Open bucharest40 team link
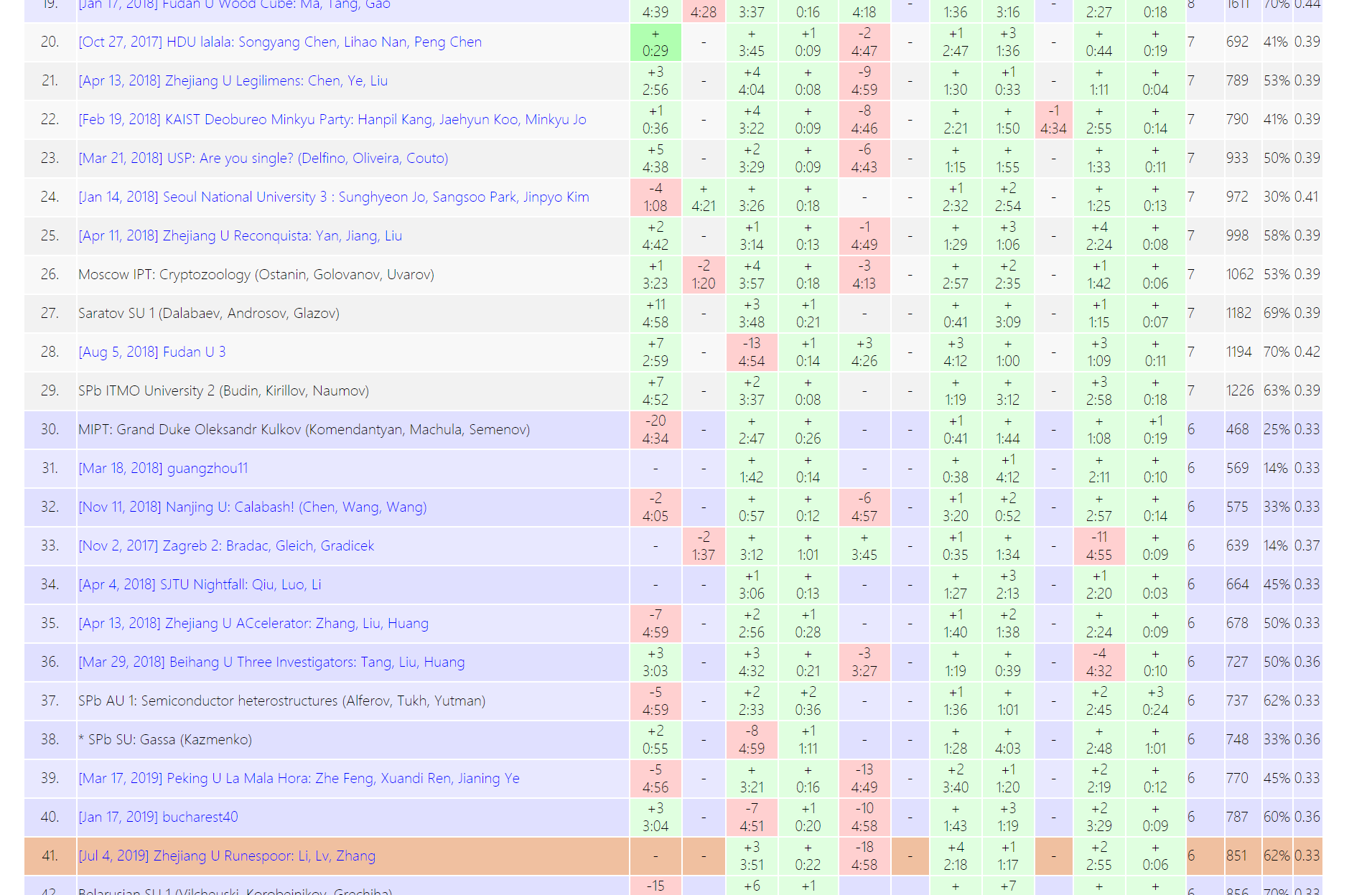The width and height of the screenshot is (1372, 895). (158, 817)
